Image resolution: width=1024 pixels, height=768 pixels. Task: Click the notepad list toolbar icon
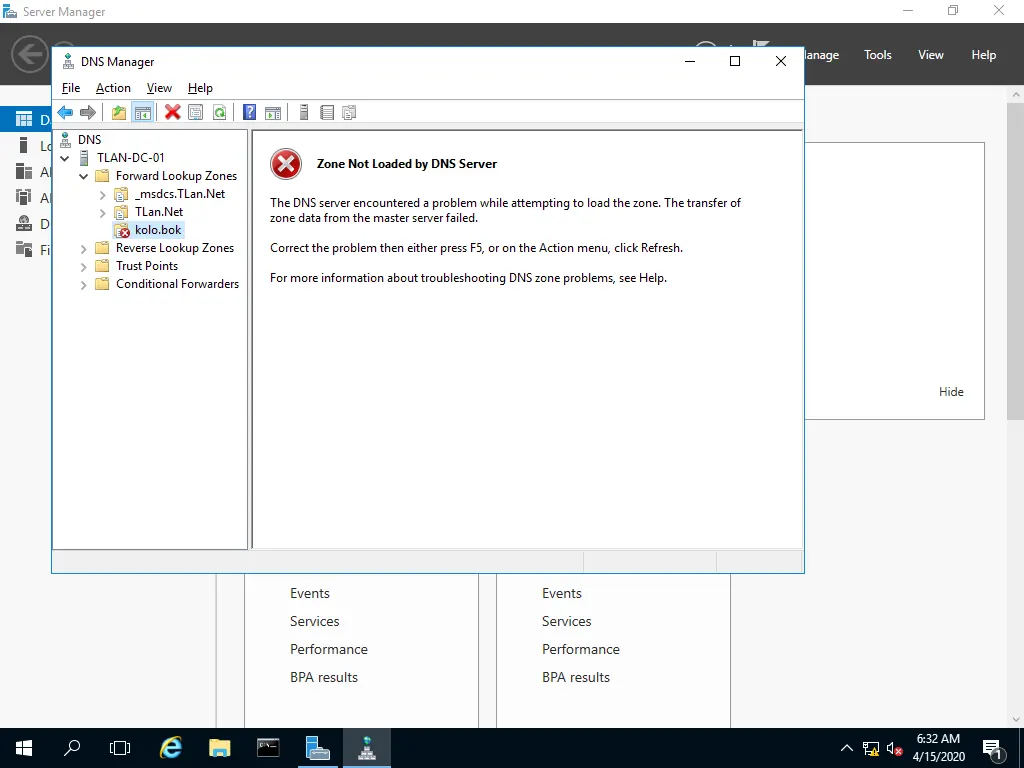pos(327,112)
